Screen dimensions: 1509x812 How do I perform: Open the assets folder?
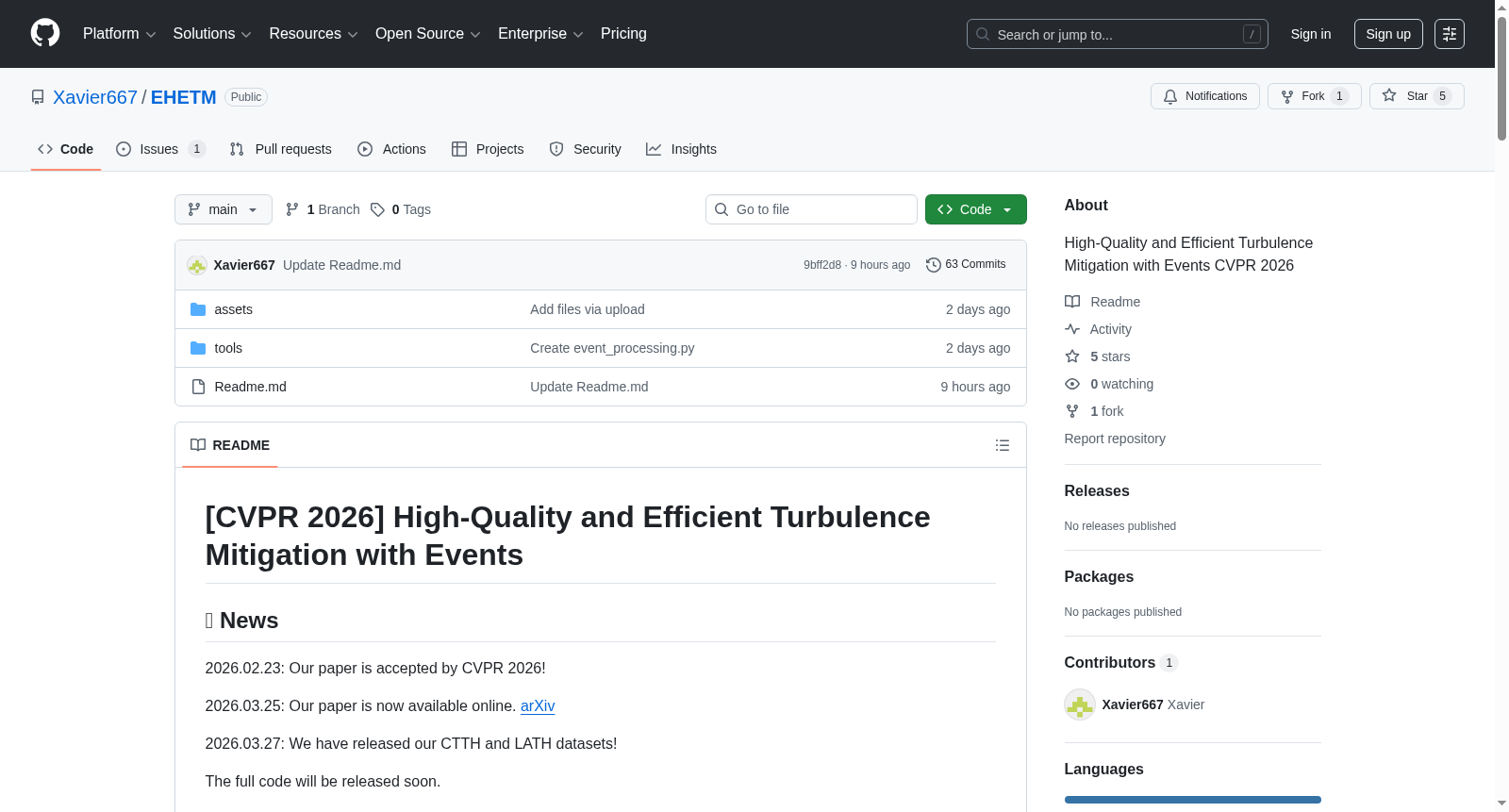click(234, 309)
